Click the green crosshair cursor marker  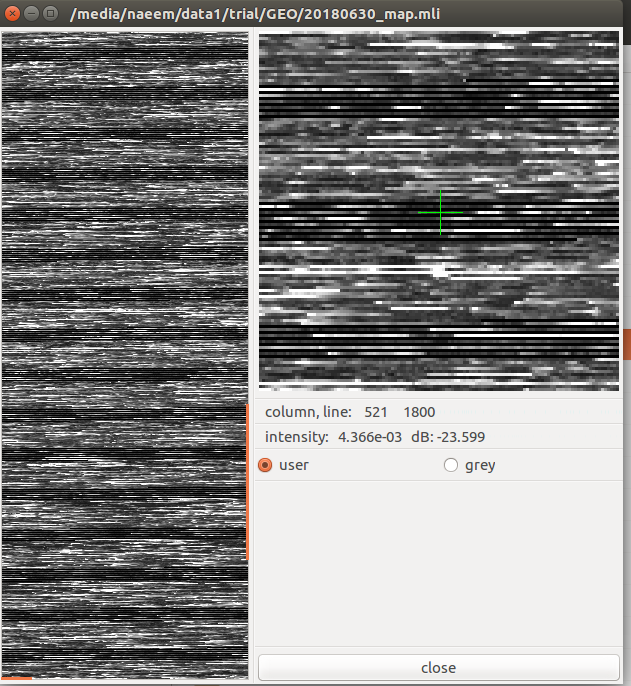[440, 212]
